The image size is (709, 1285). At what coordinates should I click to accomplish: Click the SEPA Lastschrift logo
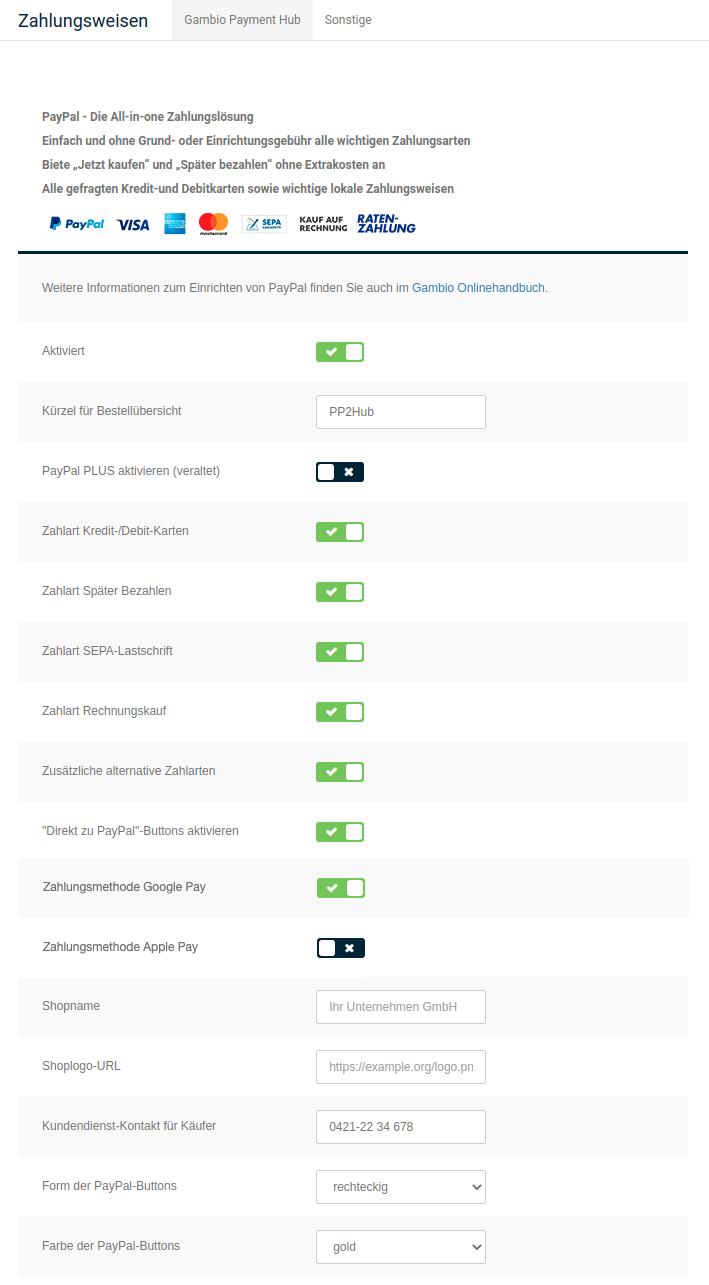click(264, 224)
